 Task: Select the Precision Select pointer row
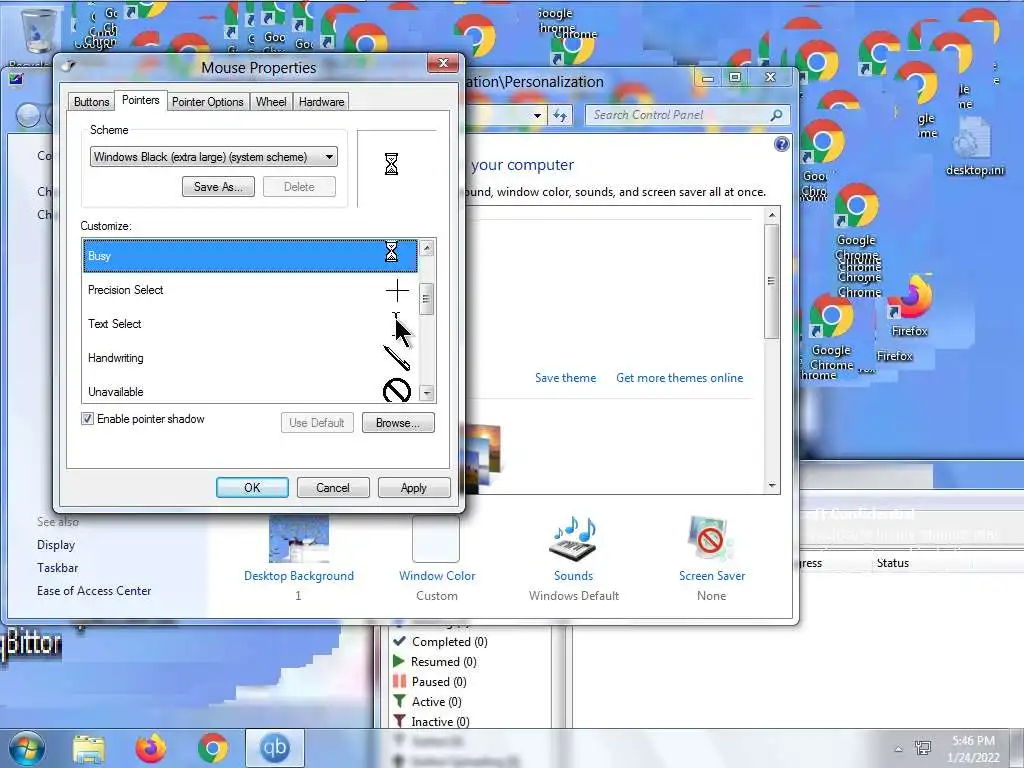coord(250,290)
